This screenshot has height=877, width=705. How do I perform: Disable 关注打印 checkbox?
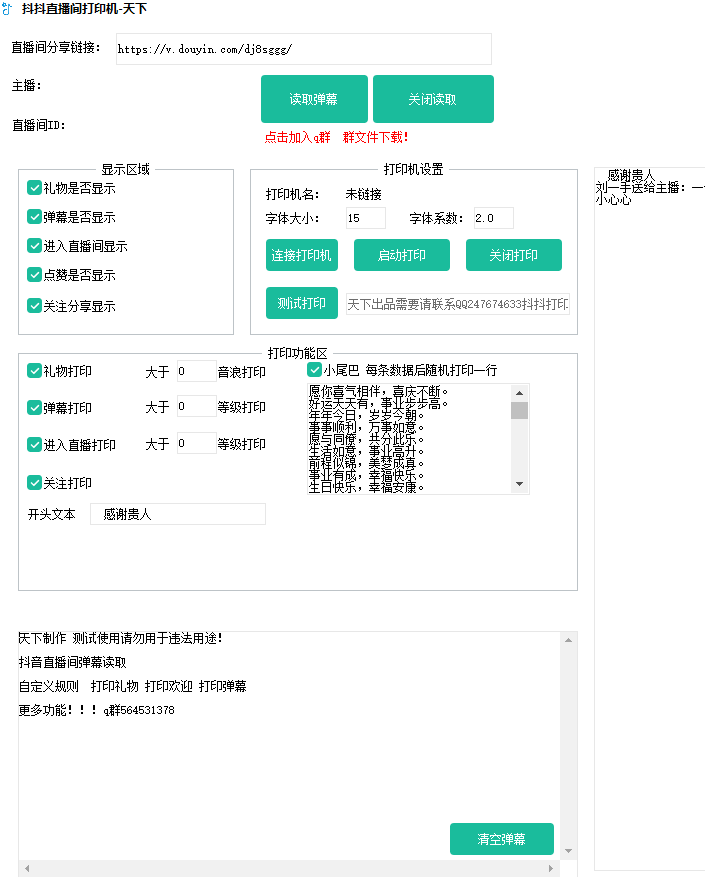click(34, 483)
